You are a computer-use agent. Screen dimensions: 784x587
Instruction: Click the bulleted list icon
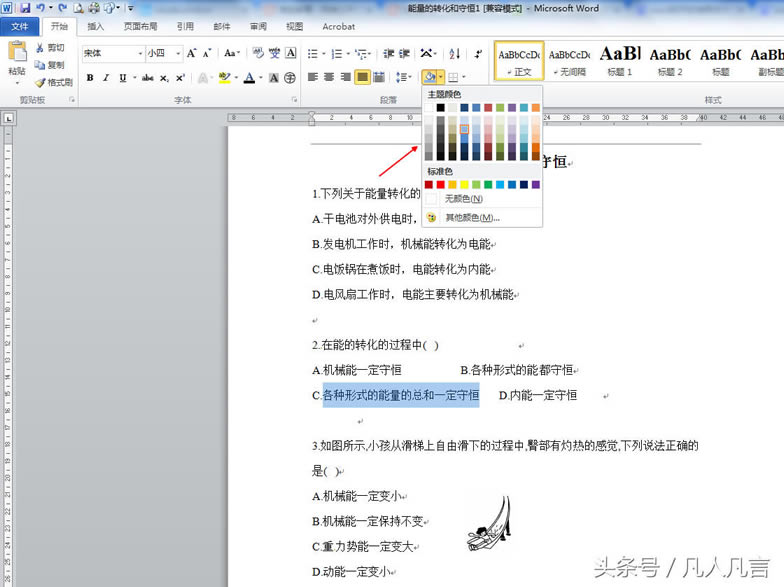tap(312, 53)
